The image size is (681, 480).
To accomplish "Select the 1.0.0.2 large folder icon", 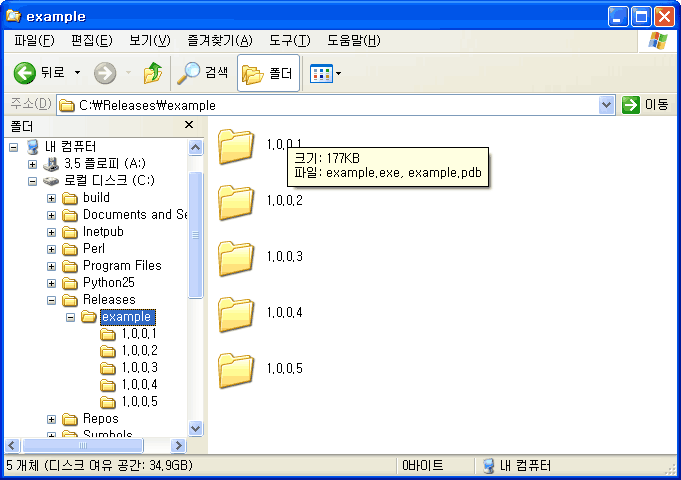I will click(237, 201).
